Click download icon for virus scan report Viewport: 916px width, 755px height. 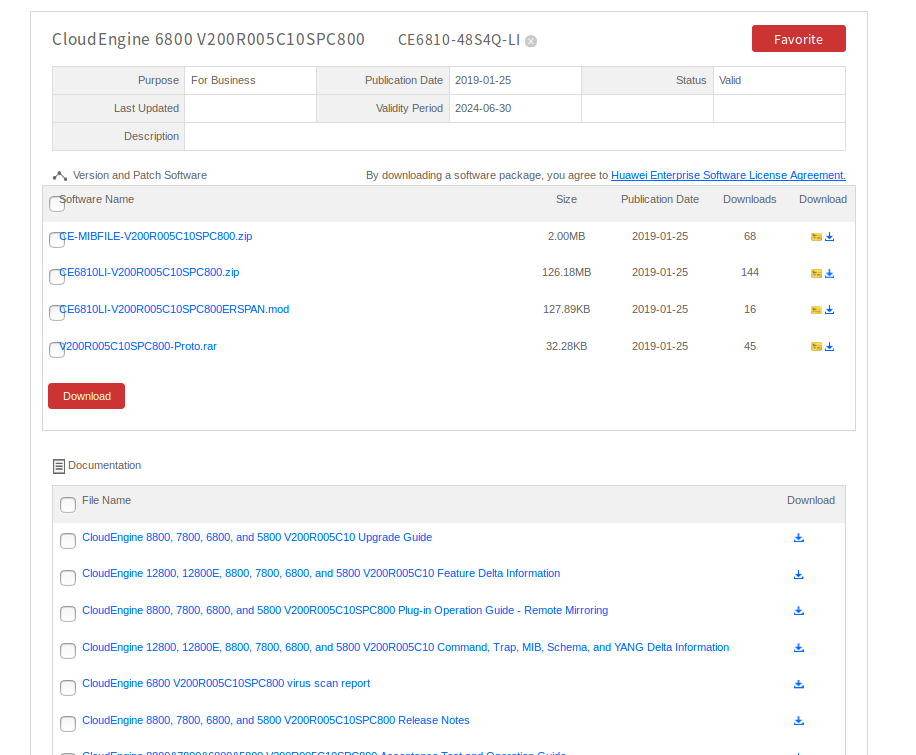(x=799, y=684)
